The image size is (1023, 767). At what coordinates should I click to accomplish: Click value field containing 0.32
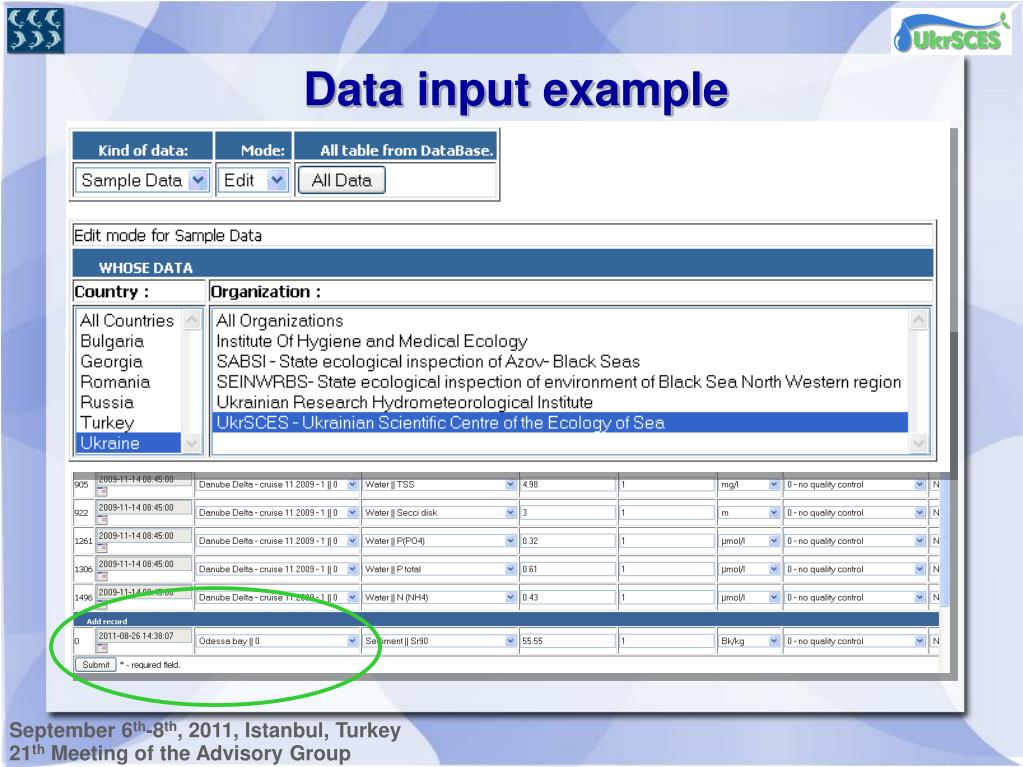coord(568,541)
